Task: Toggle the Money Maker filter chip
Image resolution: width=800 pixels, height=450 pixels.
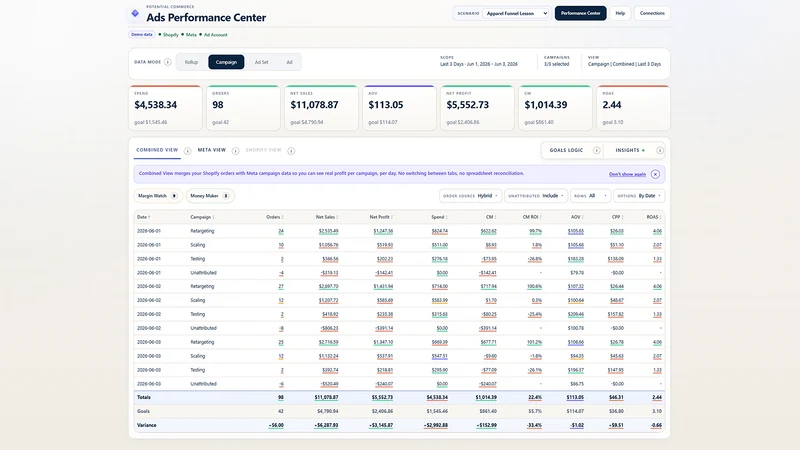Action: click(210, 196)
